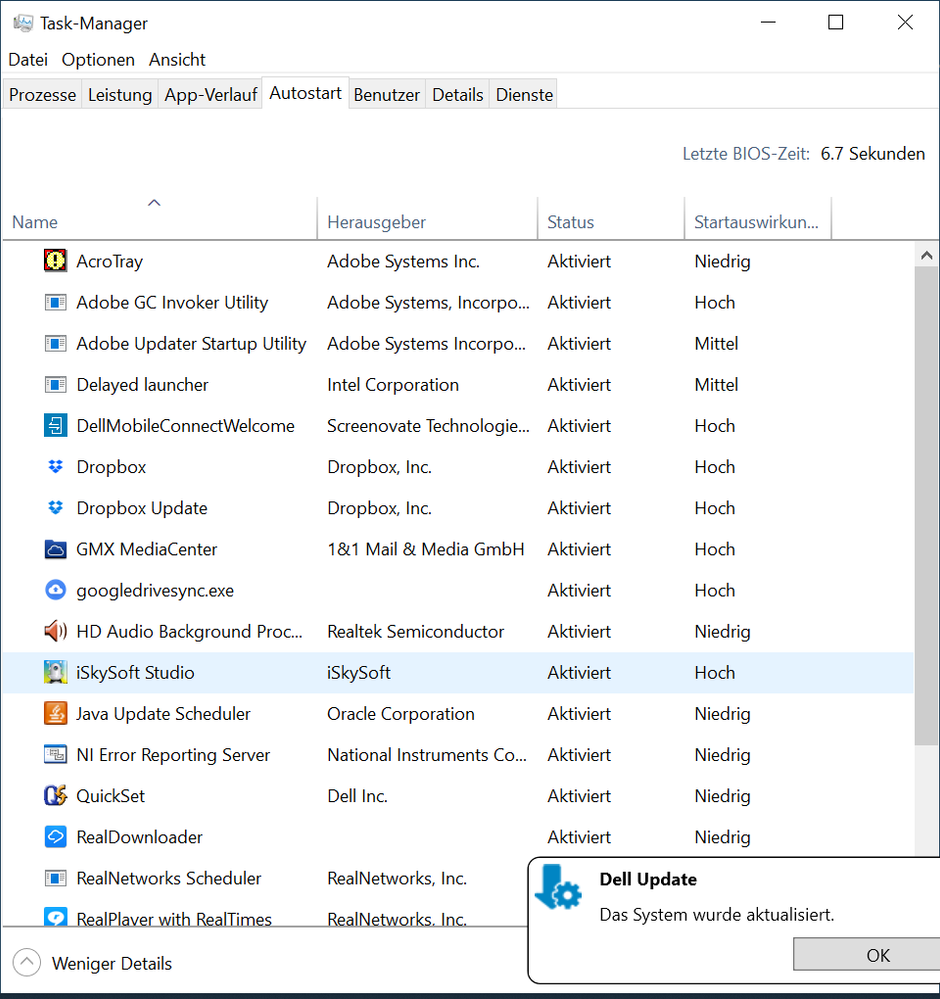This screenshot has height=999, width=940.
Task: Open the Ansicht menu
Action: (177, 60)
